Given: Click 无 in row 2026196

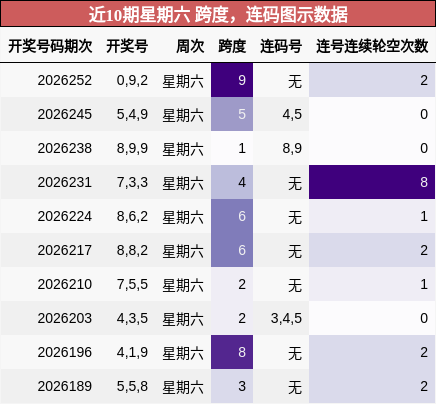Looking at the screenshot, I should coord(295,353).
